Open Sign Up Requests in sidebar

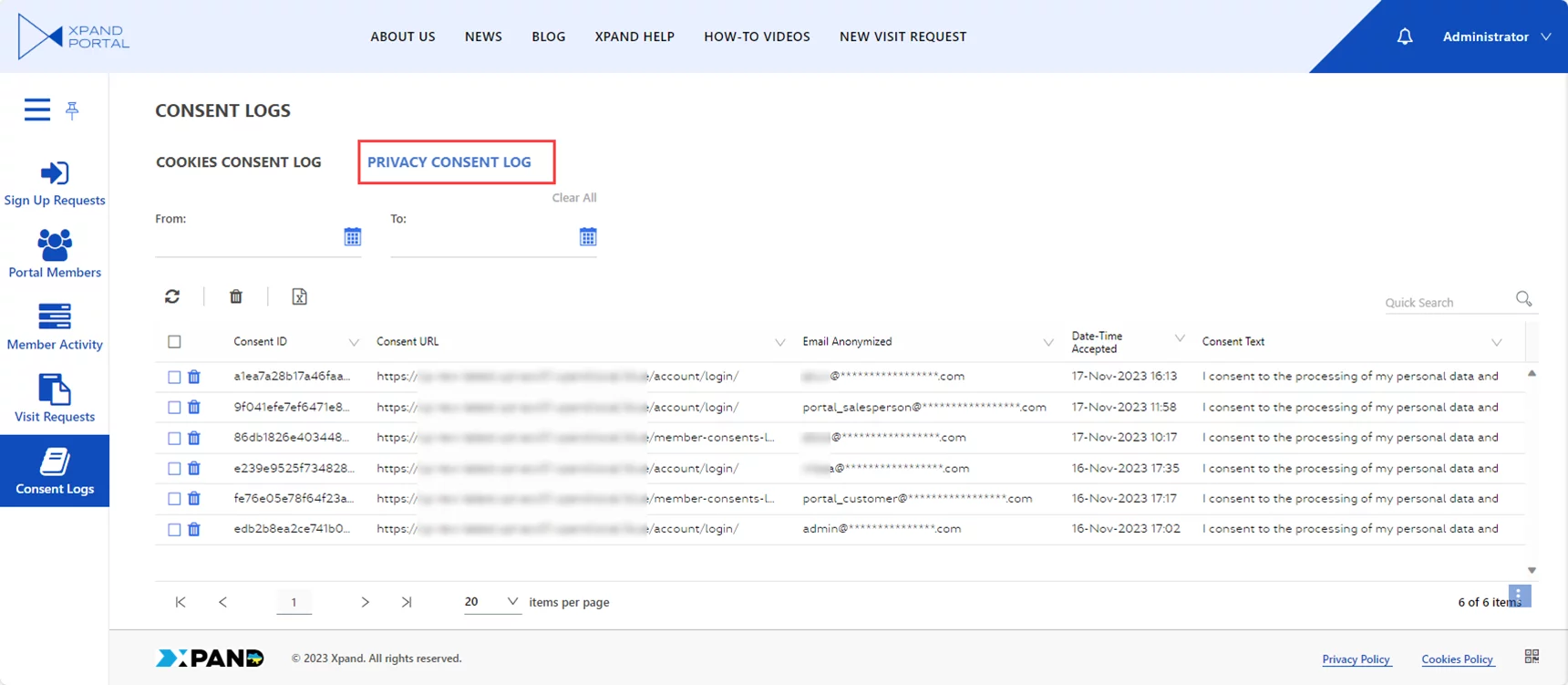(55, 183)
